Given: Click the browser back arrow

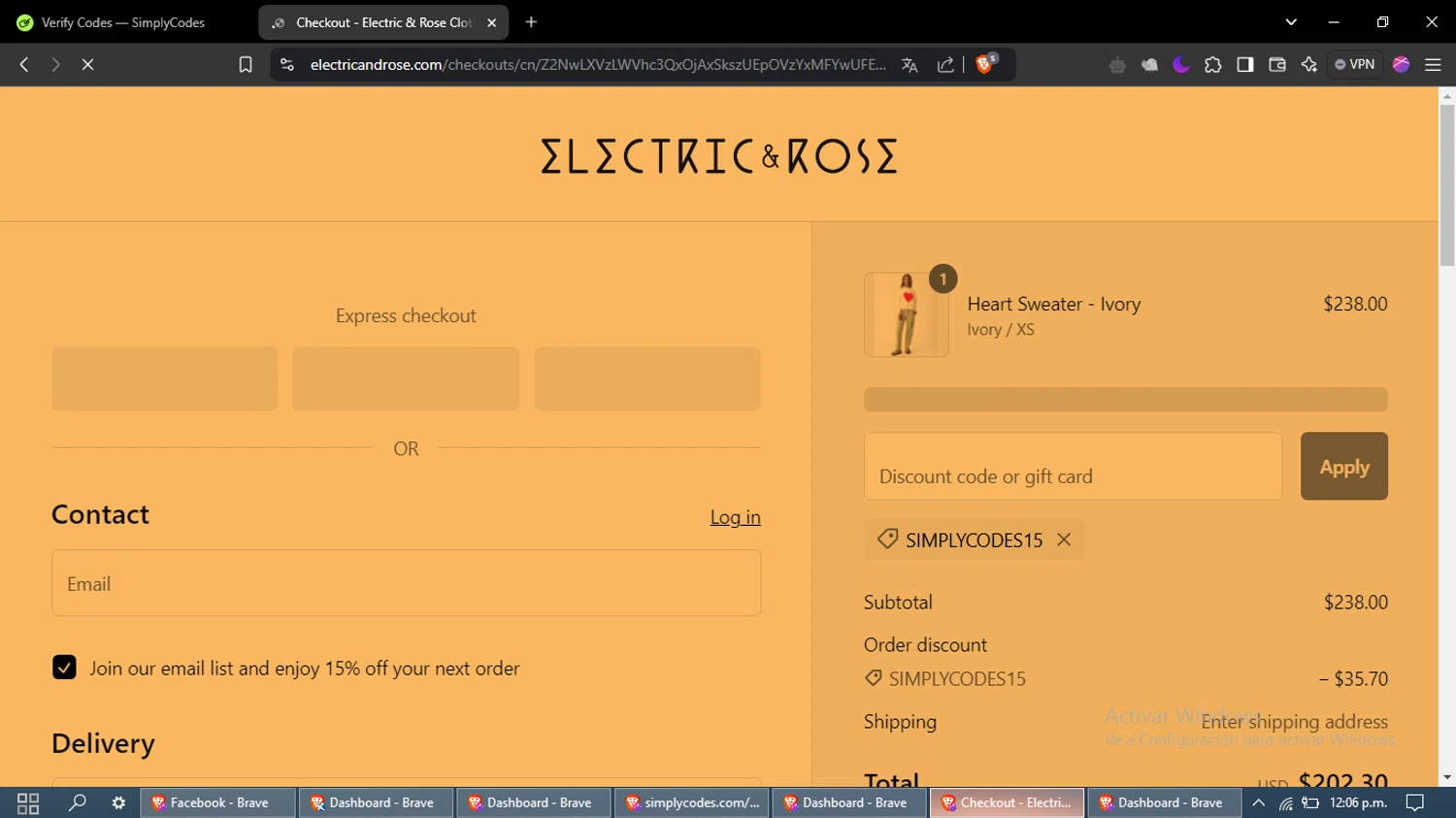Looking at the screenshot, I should pos(24,64).
